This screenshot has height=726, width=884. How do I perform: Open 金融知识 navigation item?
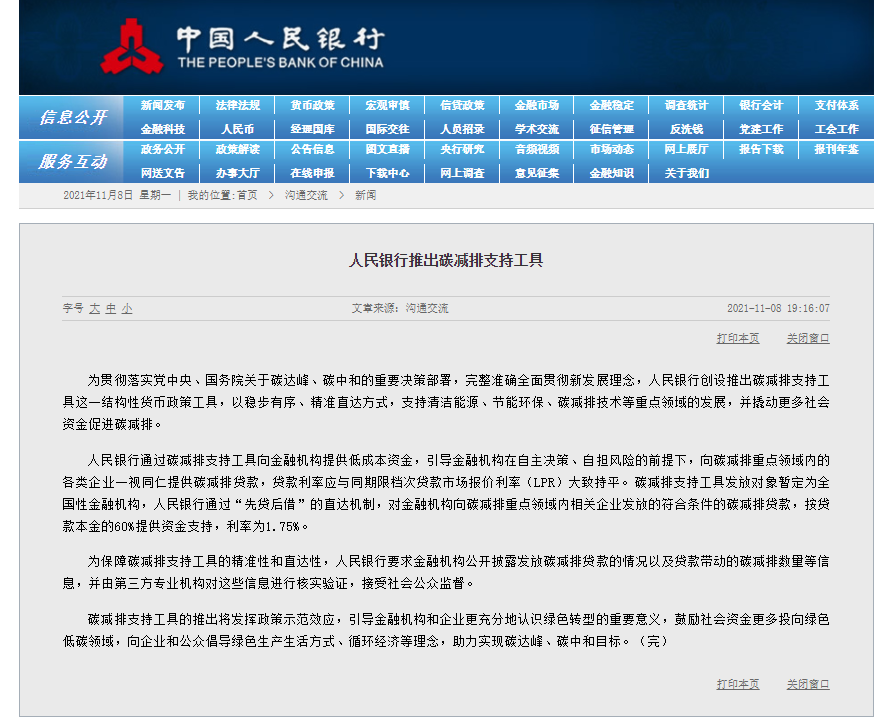pos(612,173)
